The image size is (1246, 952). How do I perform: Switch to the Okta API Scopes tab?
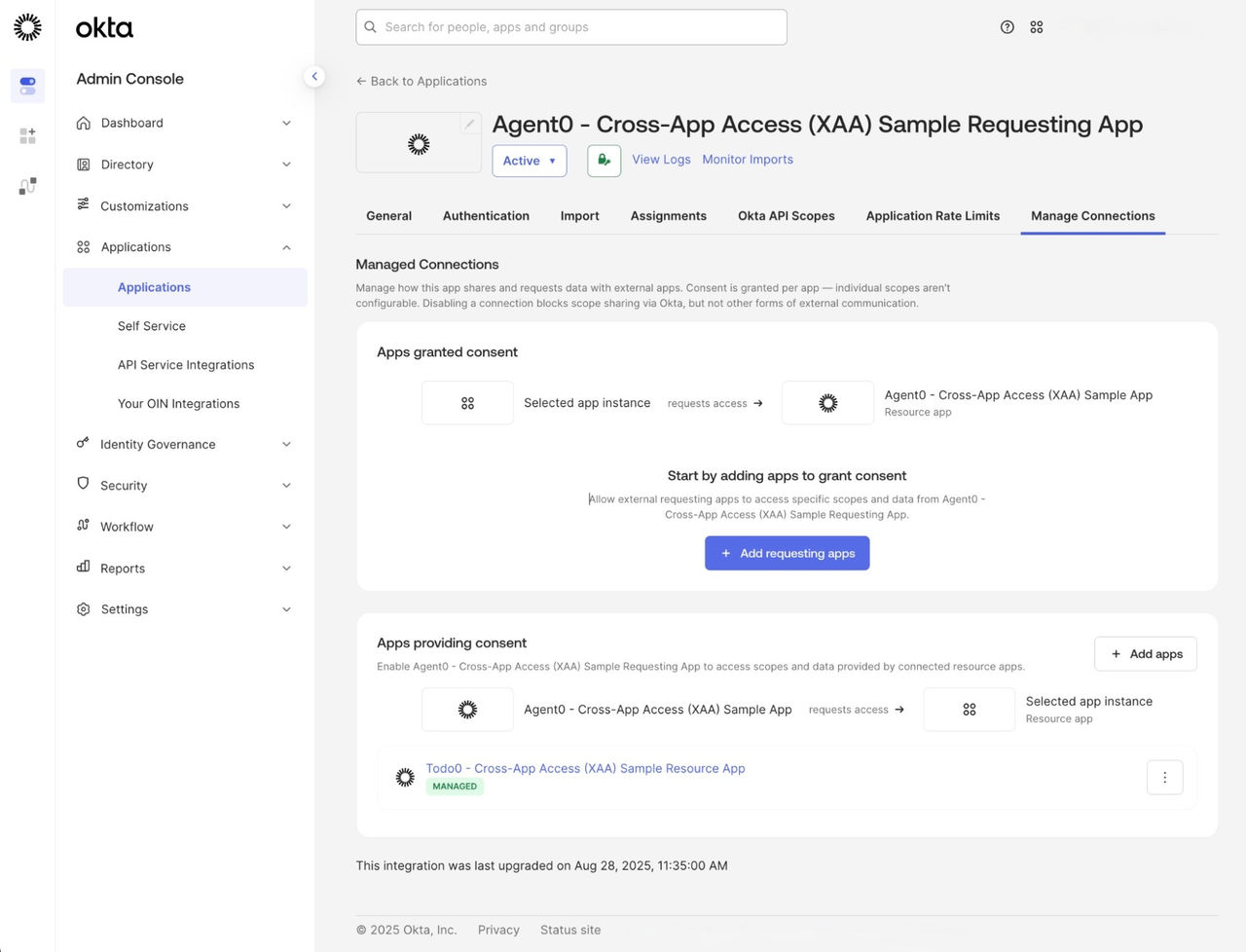coord(786,215)
